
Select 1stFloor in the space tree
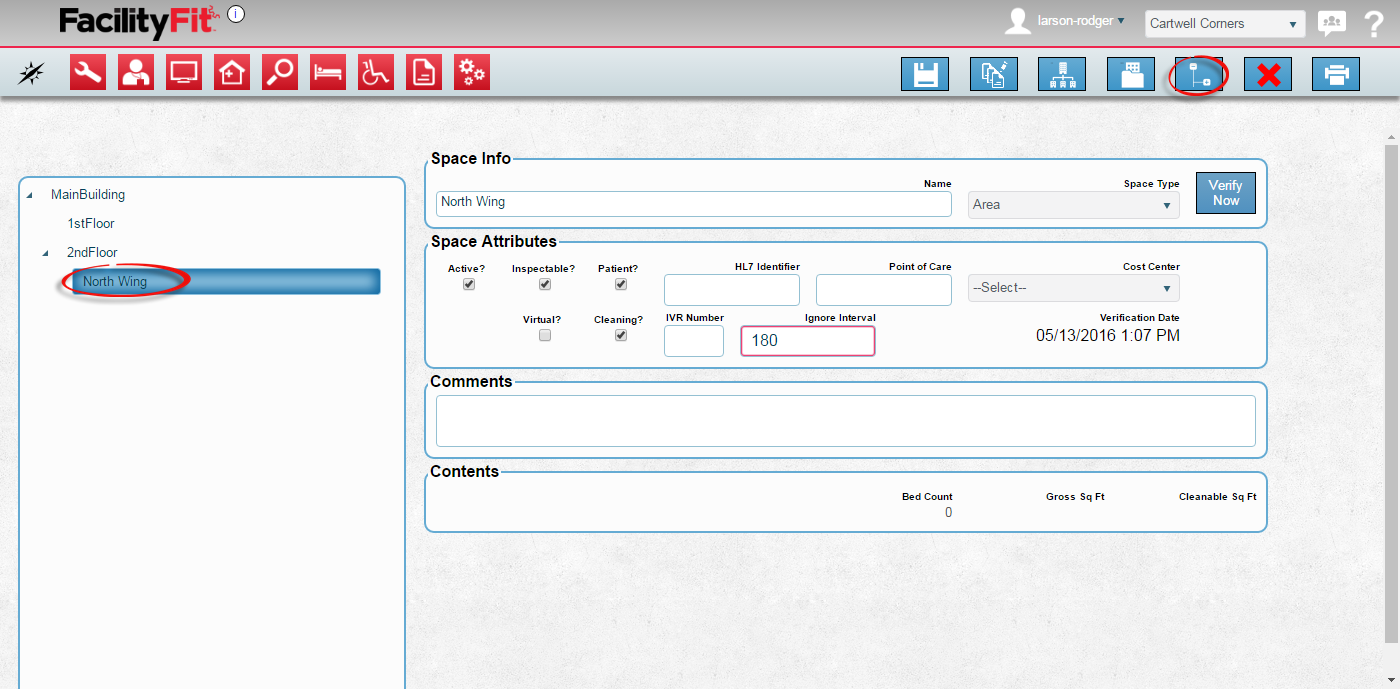[x=91, y=224]
